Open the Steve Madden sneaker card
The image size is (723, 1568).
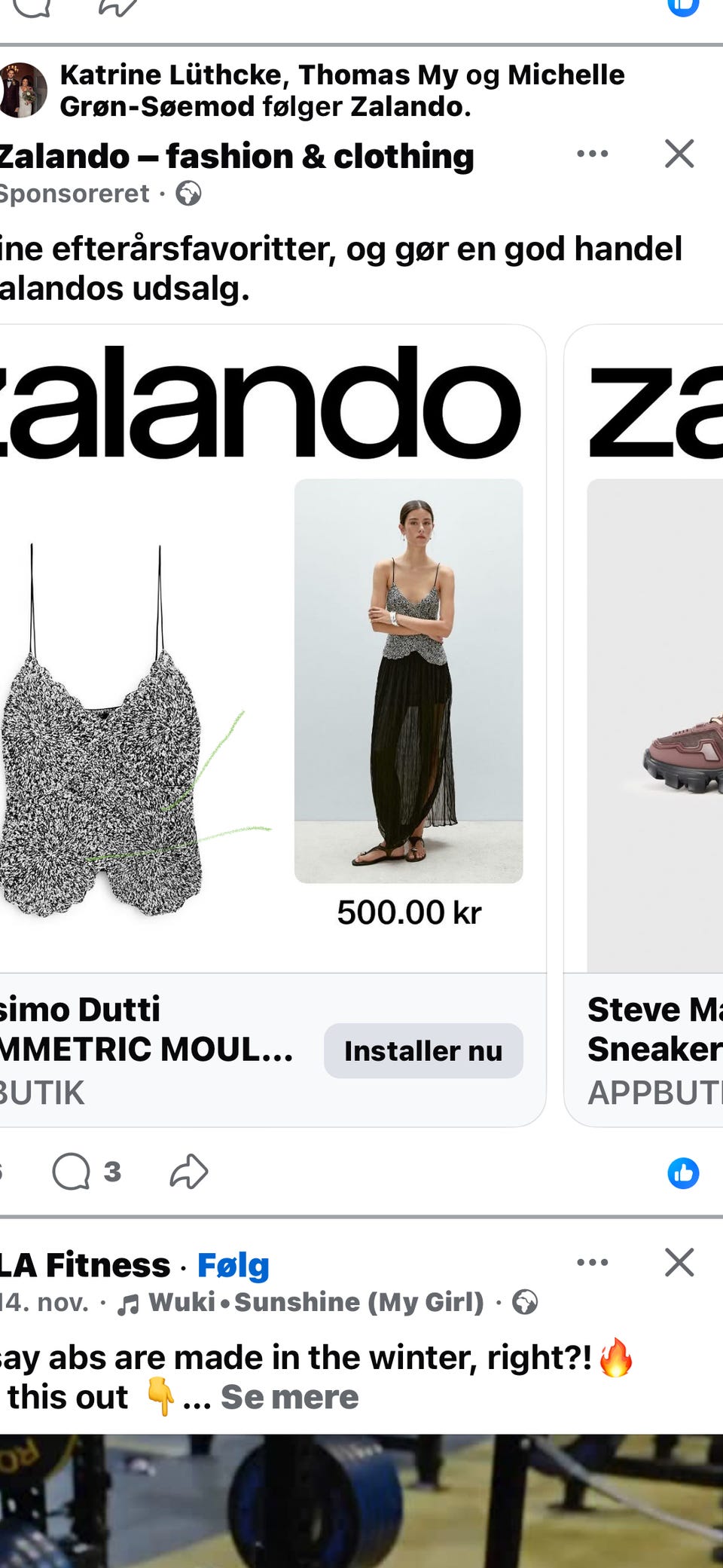pyautogui.click(x=644, y=726)
